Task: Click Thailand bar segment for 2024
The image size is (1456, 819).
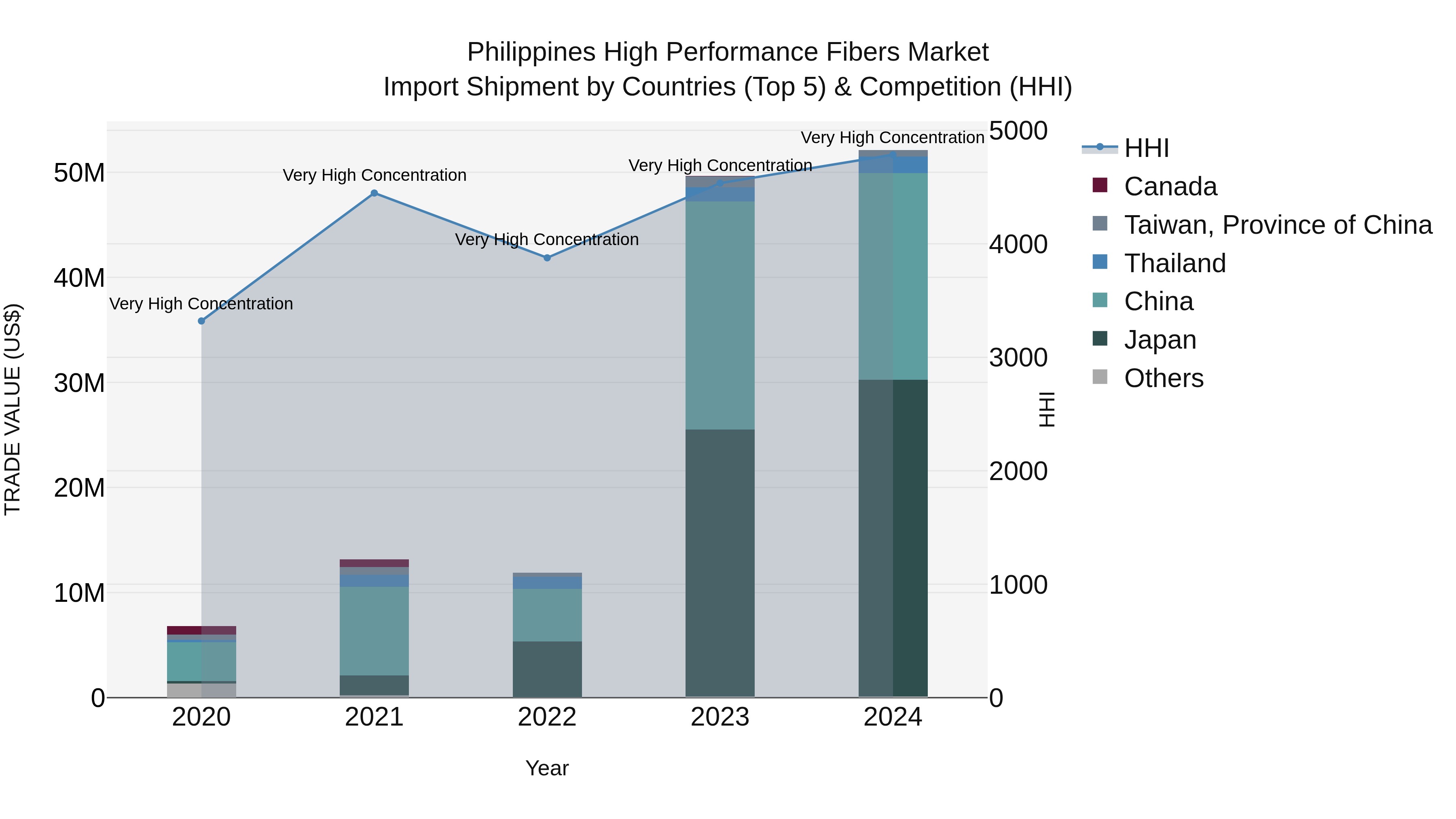Action: tap(893, 165)
